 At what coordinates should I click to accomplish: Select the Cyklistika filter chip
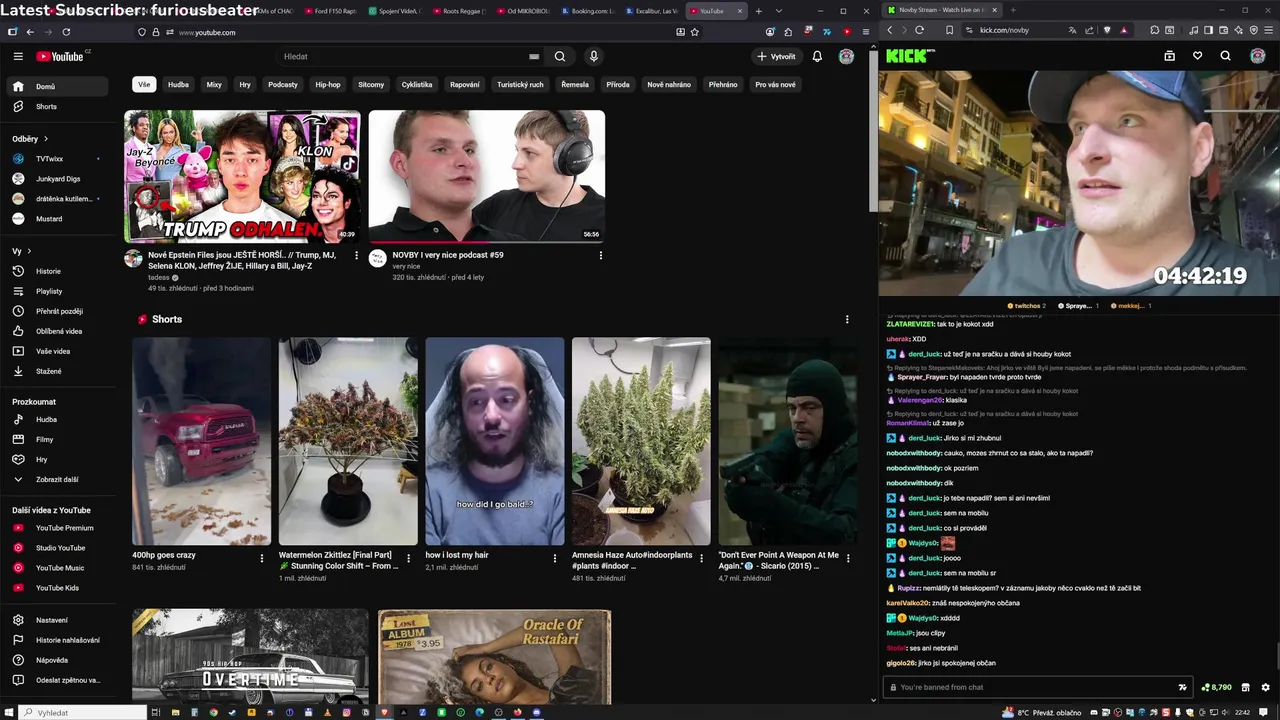pos(417,84)
